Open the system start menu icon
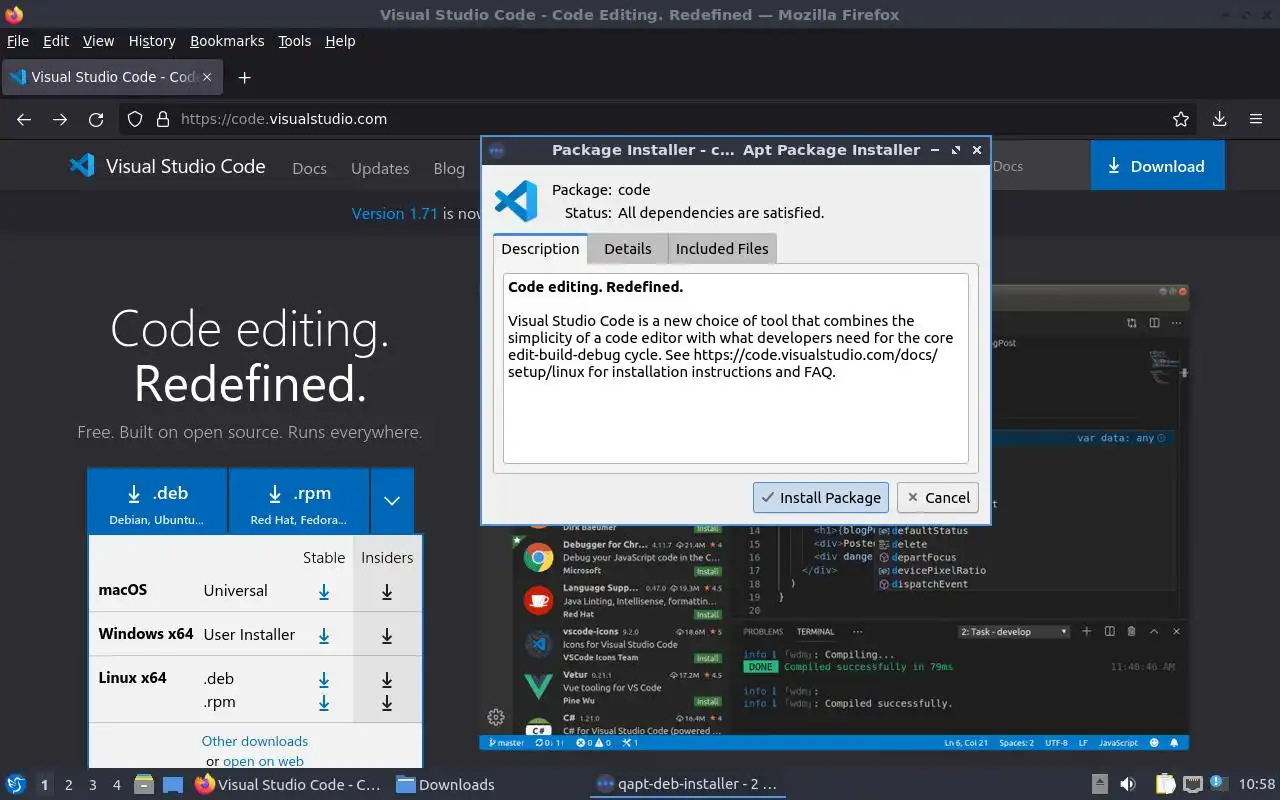 coord(16,784)
